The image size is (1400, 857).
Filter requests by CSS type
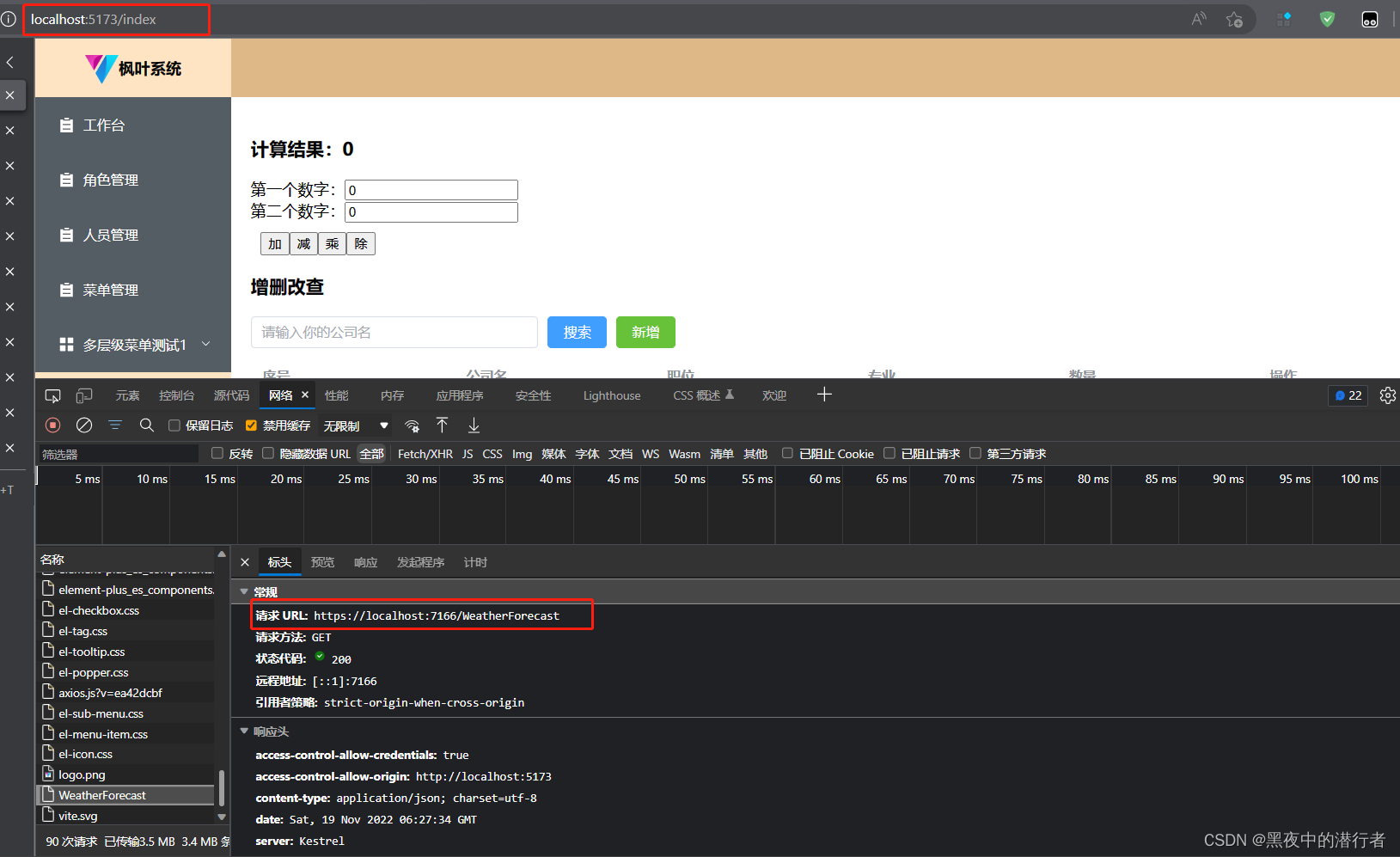click(x=492, y=454)
